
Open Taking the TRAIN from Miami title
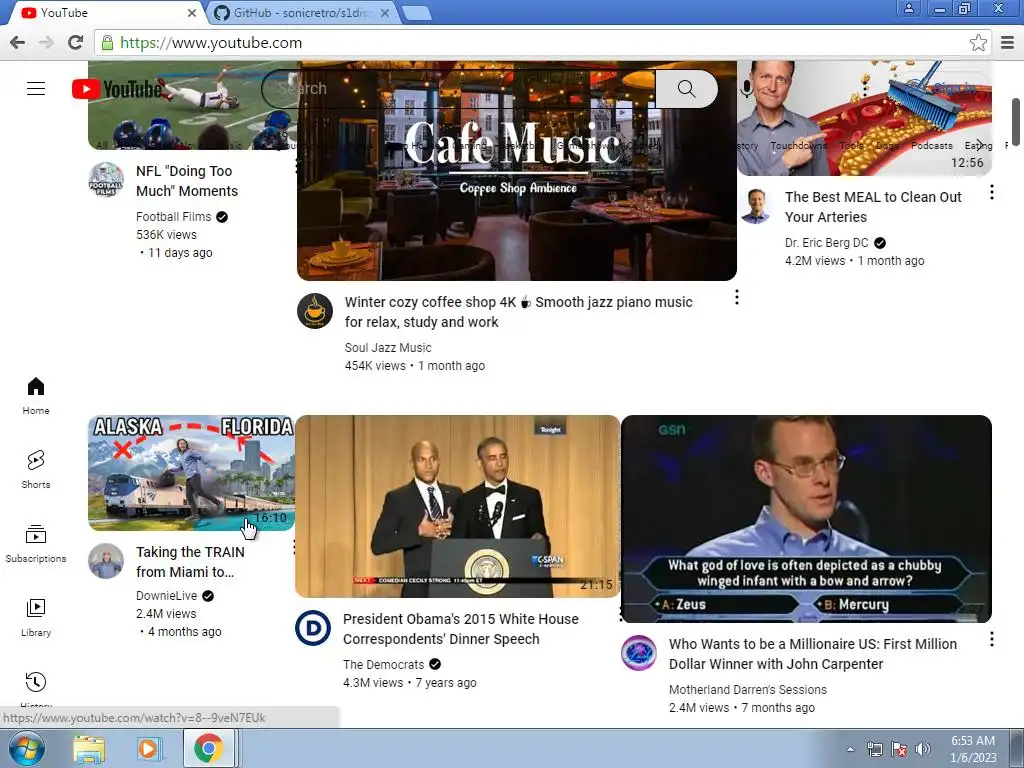point(190,562)
